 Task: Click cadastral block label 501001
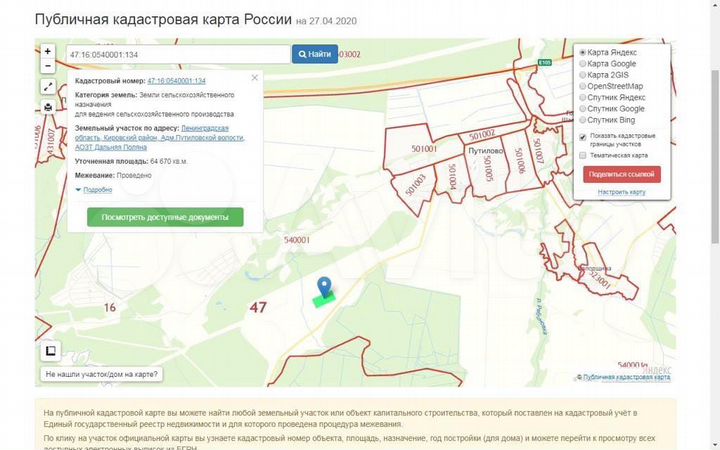pyautogui.click(x=424, y=149)
